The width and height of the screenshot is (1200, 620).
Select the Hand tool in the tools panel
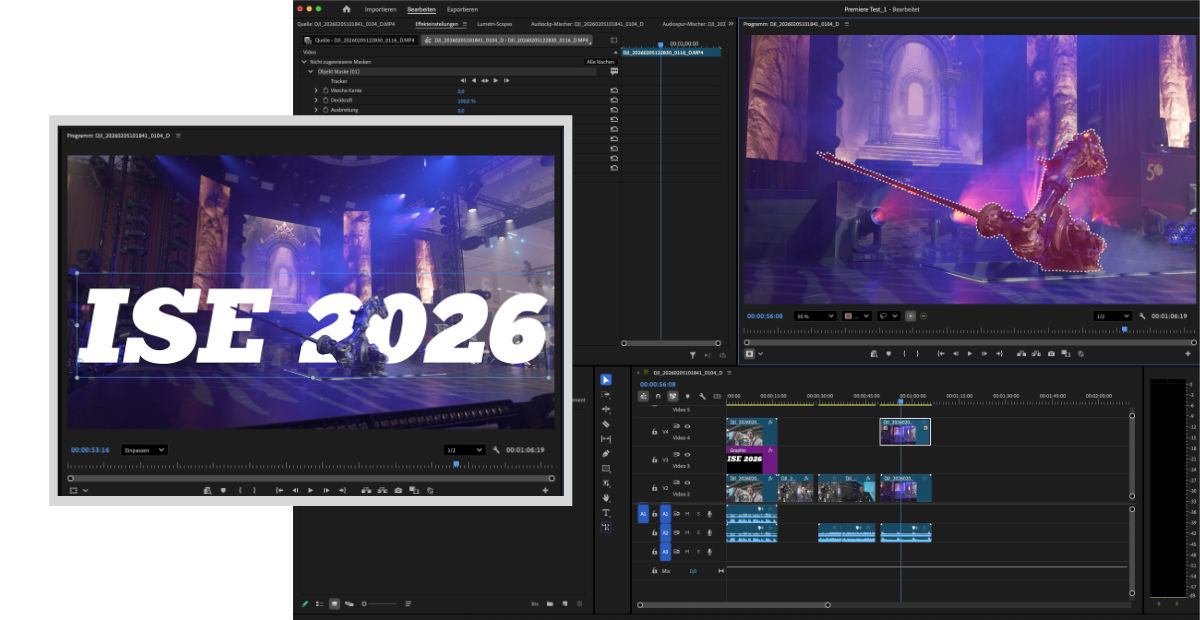pos(606,498)
